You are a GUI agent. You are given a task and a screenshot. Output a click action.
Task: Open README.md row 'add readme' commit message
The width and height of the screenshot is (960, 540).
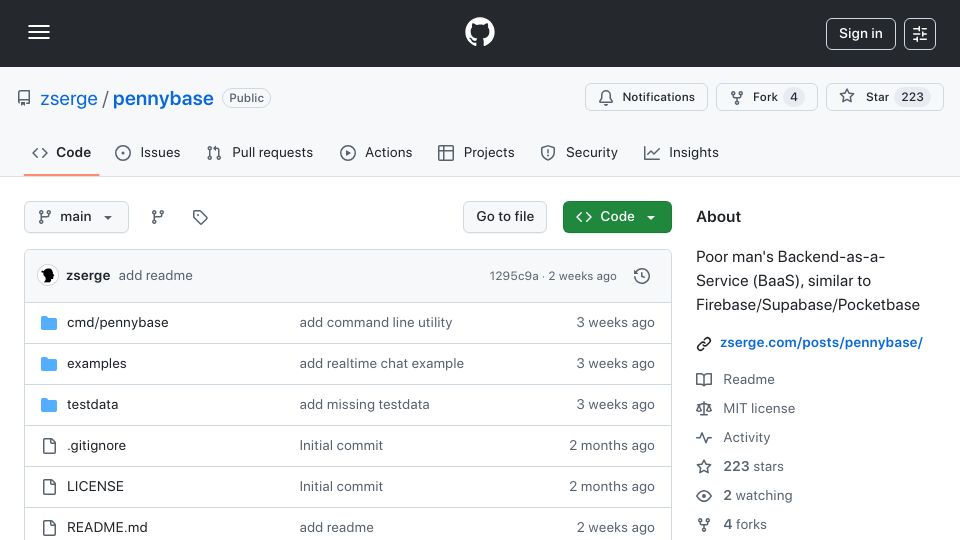coord(336,527)
